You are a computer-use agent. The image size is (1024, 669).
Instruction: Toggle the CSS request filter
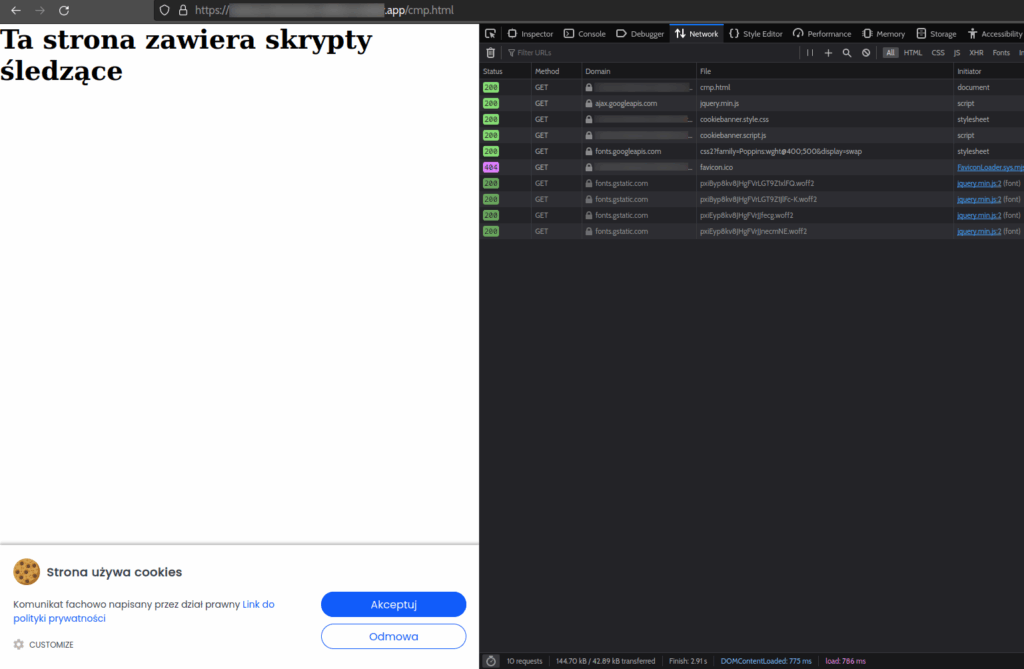click(938, 53)
